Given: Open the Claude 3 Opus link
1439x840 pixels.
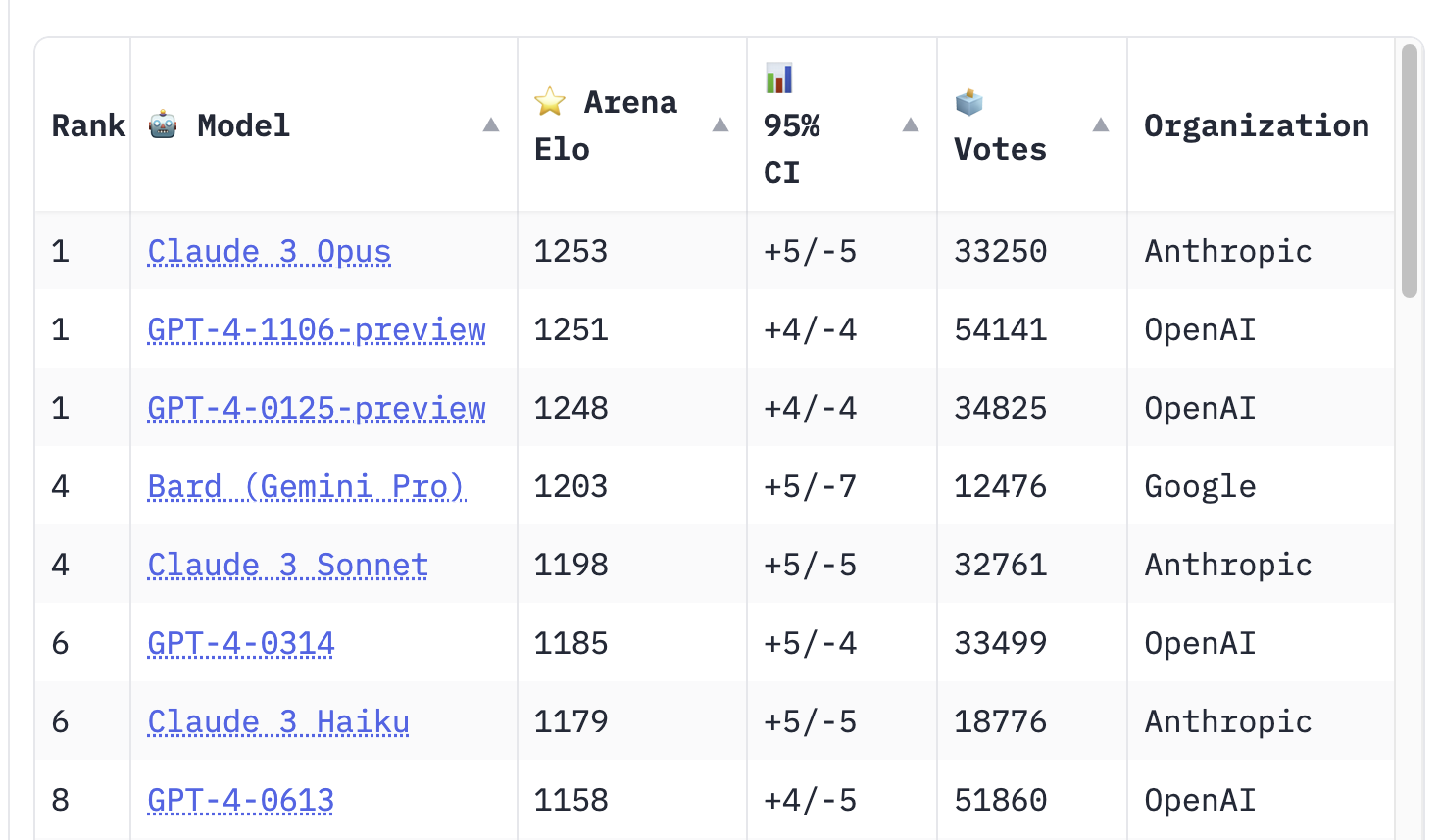Looking at the screenshot, I should click(269, 252).
